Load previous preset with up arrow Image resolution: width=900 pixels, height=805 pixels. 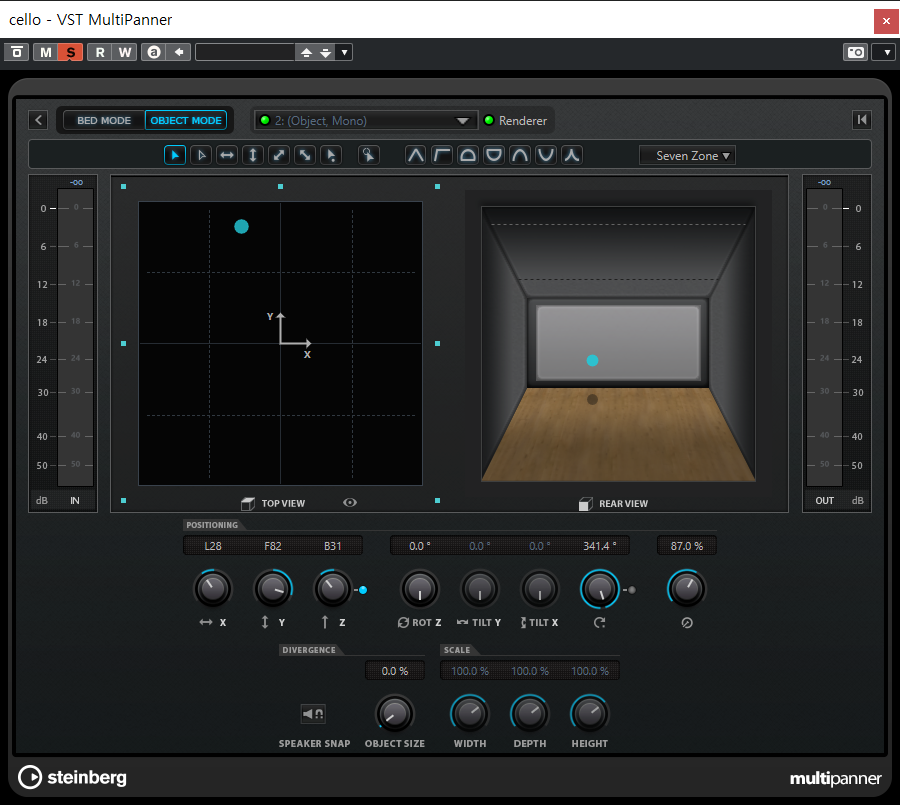pos(307,52)
